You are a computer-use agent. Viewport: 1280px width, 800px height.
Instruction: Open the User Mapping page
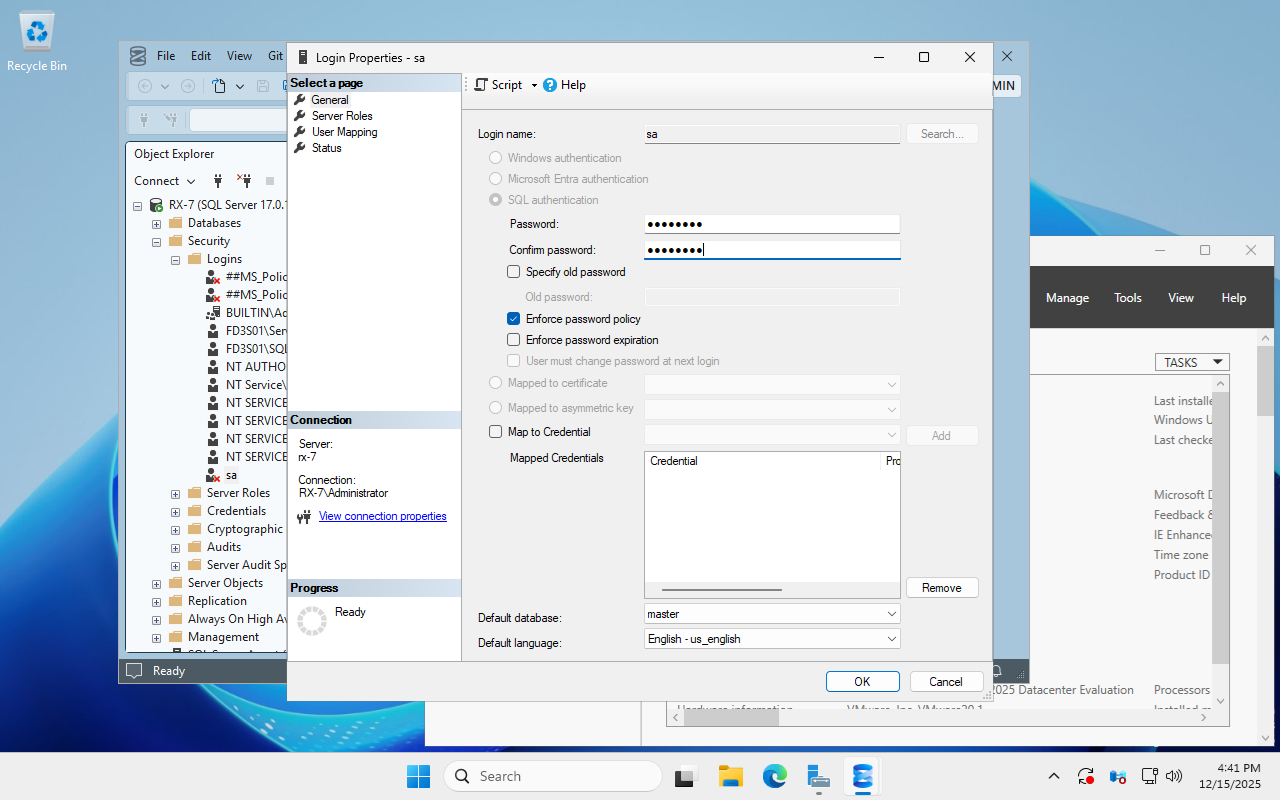tap(344, 131)
